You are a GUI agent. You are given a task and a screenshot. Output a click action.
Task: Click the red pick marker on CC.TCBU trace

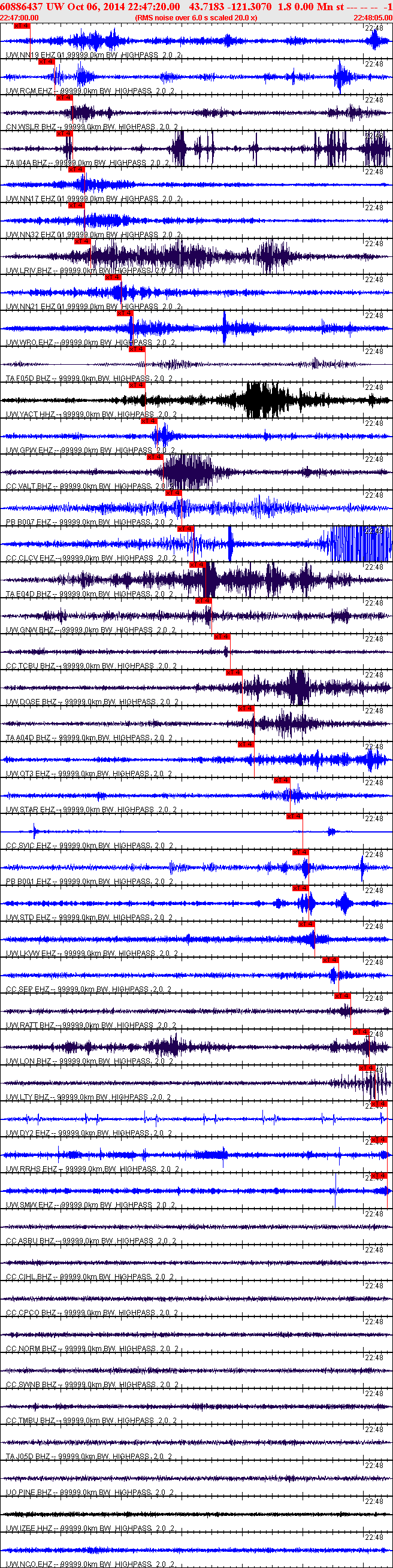(222, 636)
